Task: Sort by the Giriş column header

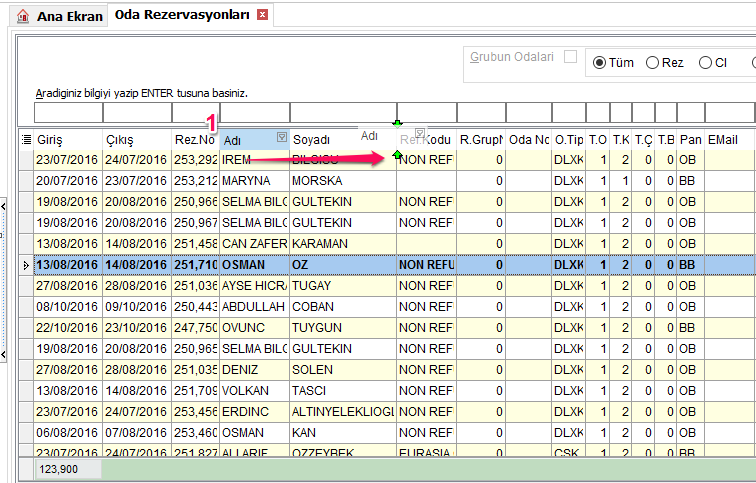Action: pyautogui.click(x=68, y=140)
